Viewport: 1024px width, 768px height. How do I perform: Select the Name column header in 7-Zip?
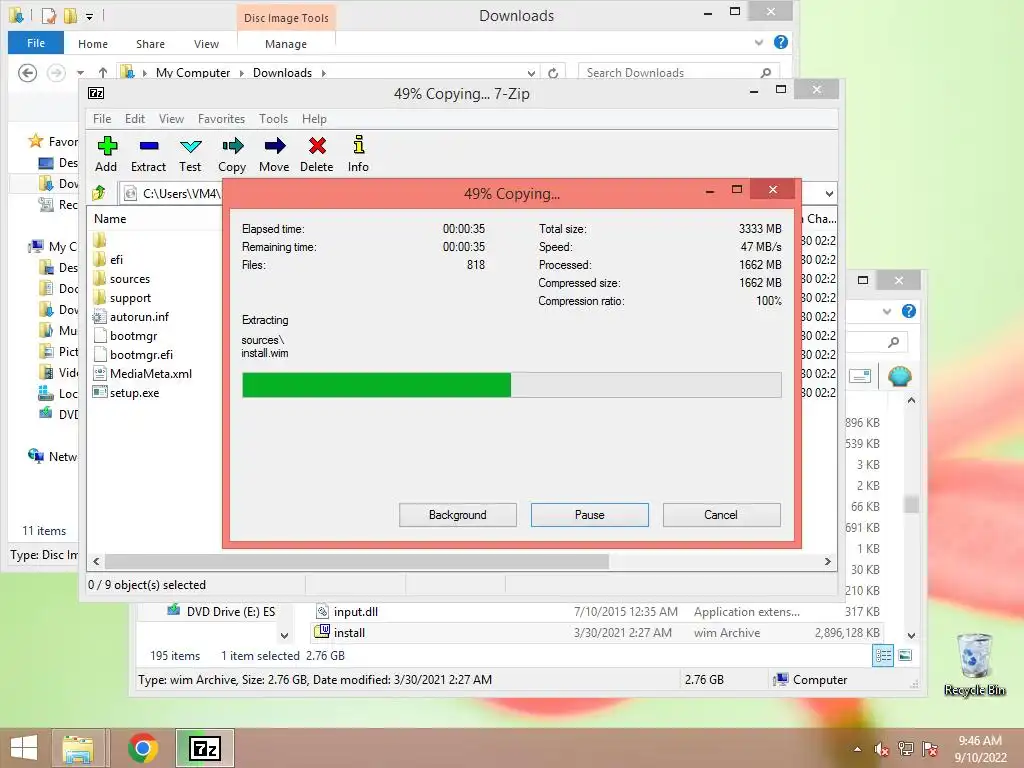pyautogui.click(x=110, y=219)
